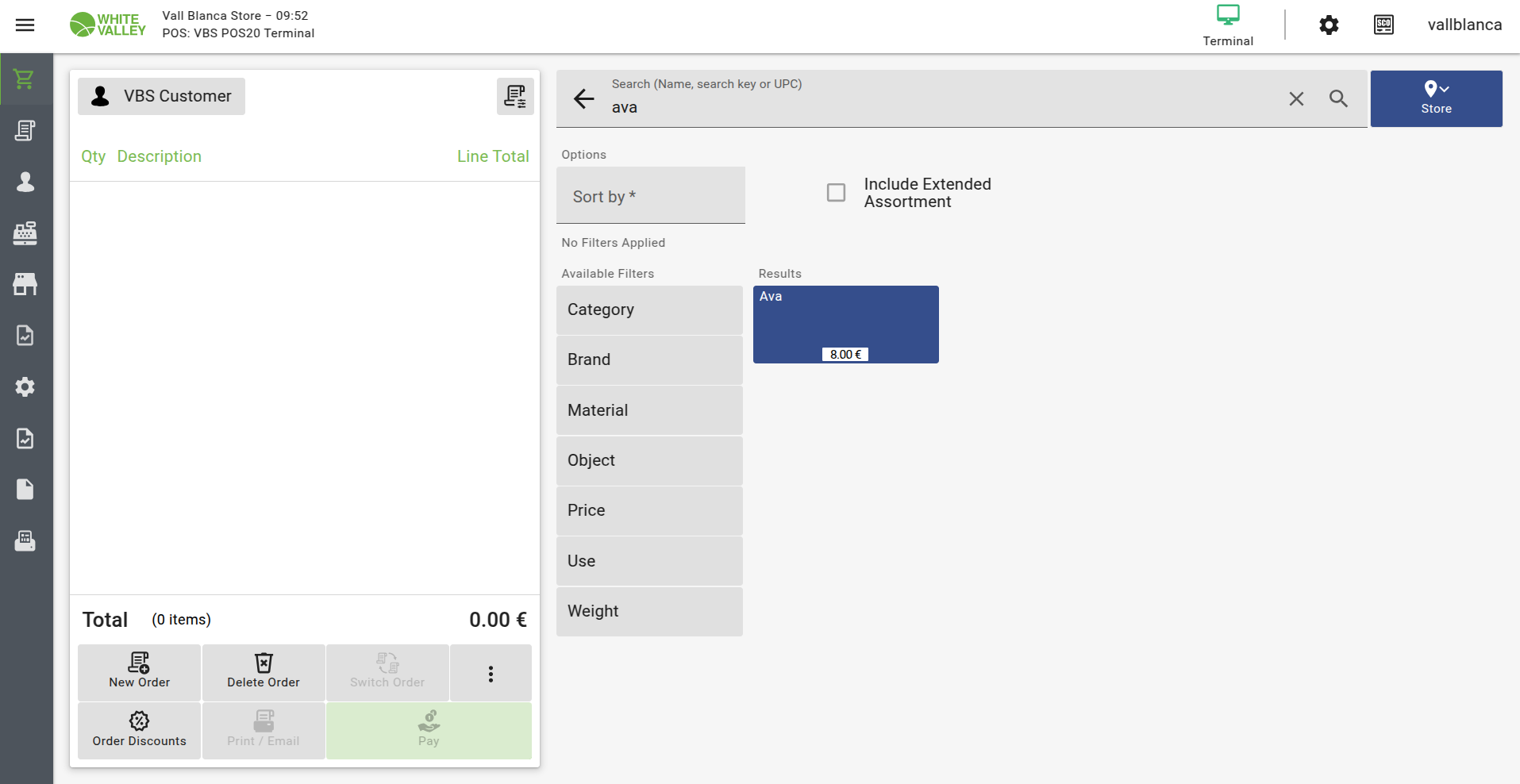Click the vallblanca user menu
The image size is (1520, 784).
pyautogui.click(x=1464, y=25)
